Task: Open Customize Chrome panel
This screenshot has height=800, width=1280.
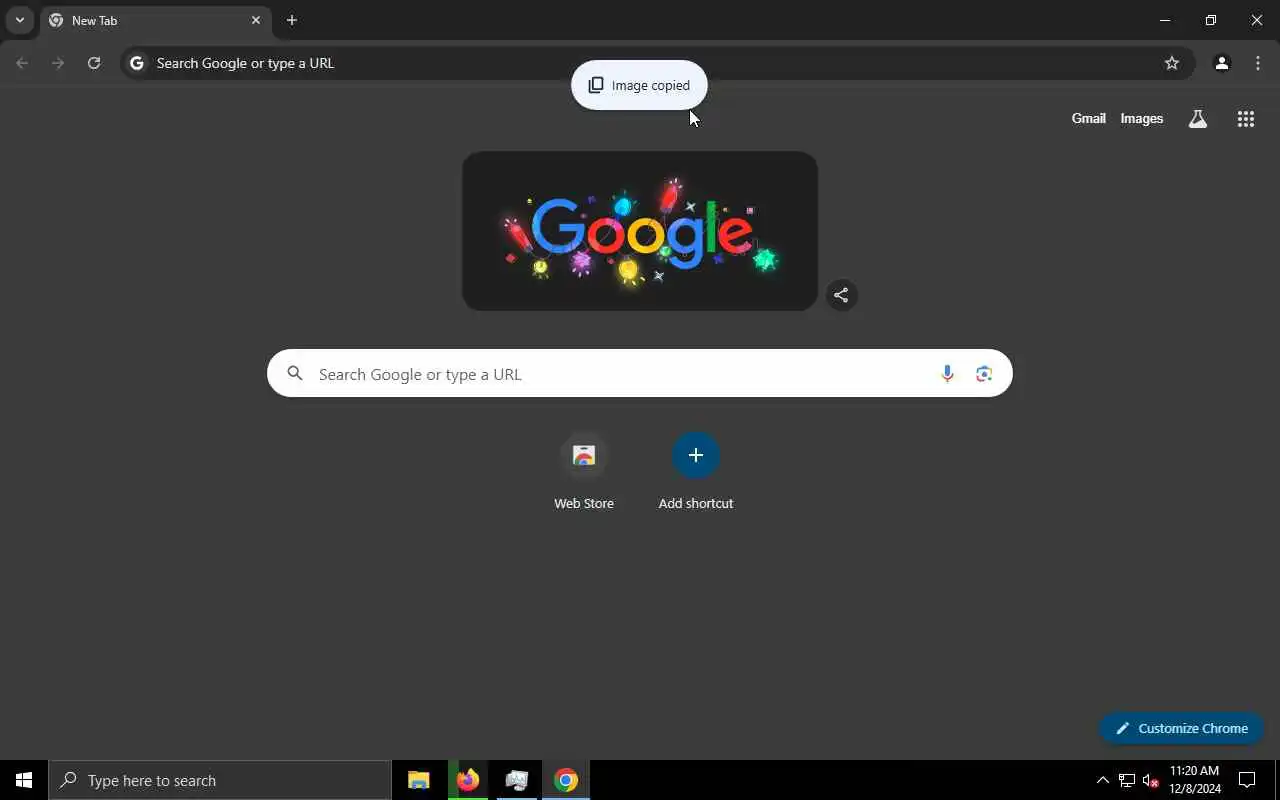Action: pyautogui.click(x=1181, y=728)
